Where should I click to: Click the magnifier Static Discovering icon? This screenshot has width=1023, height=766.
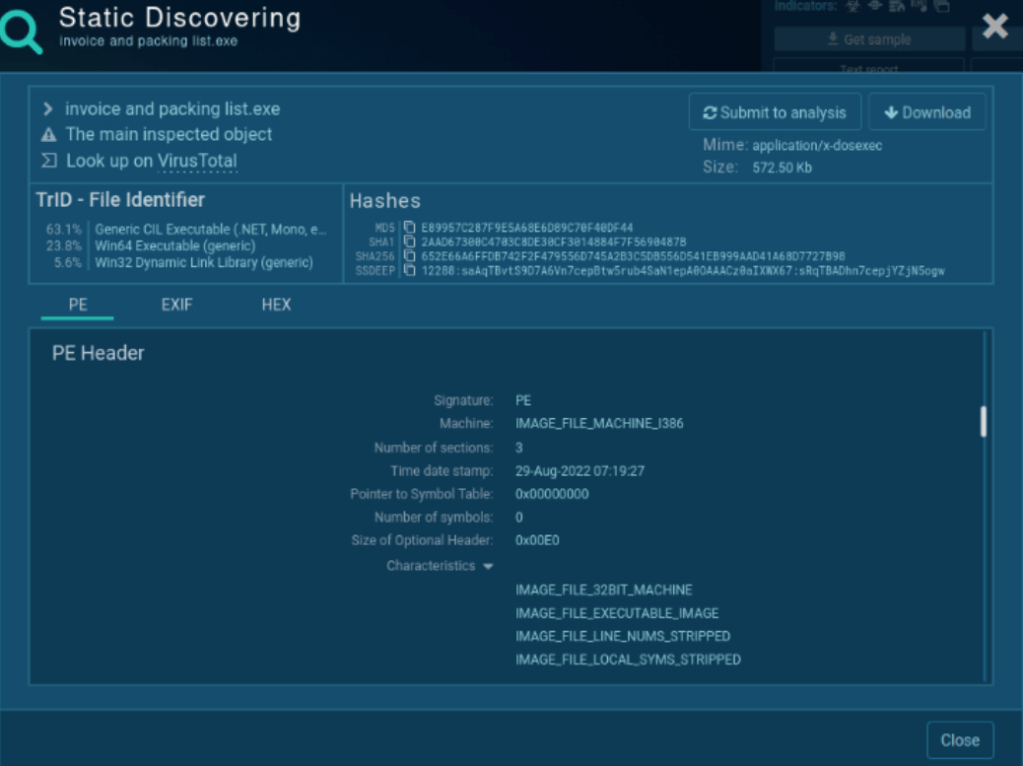coord(22,31)
